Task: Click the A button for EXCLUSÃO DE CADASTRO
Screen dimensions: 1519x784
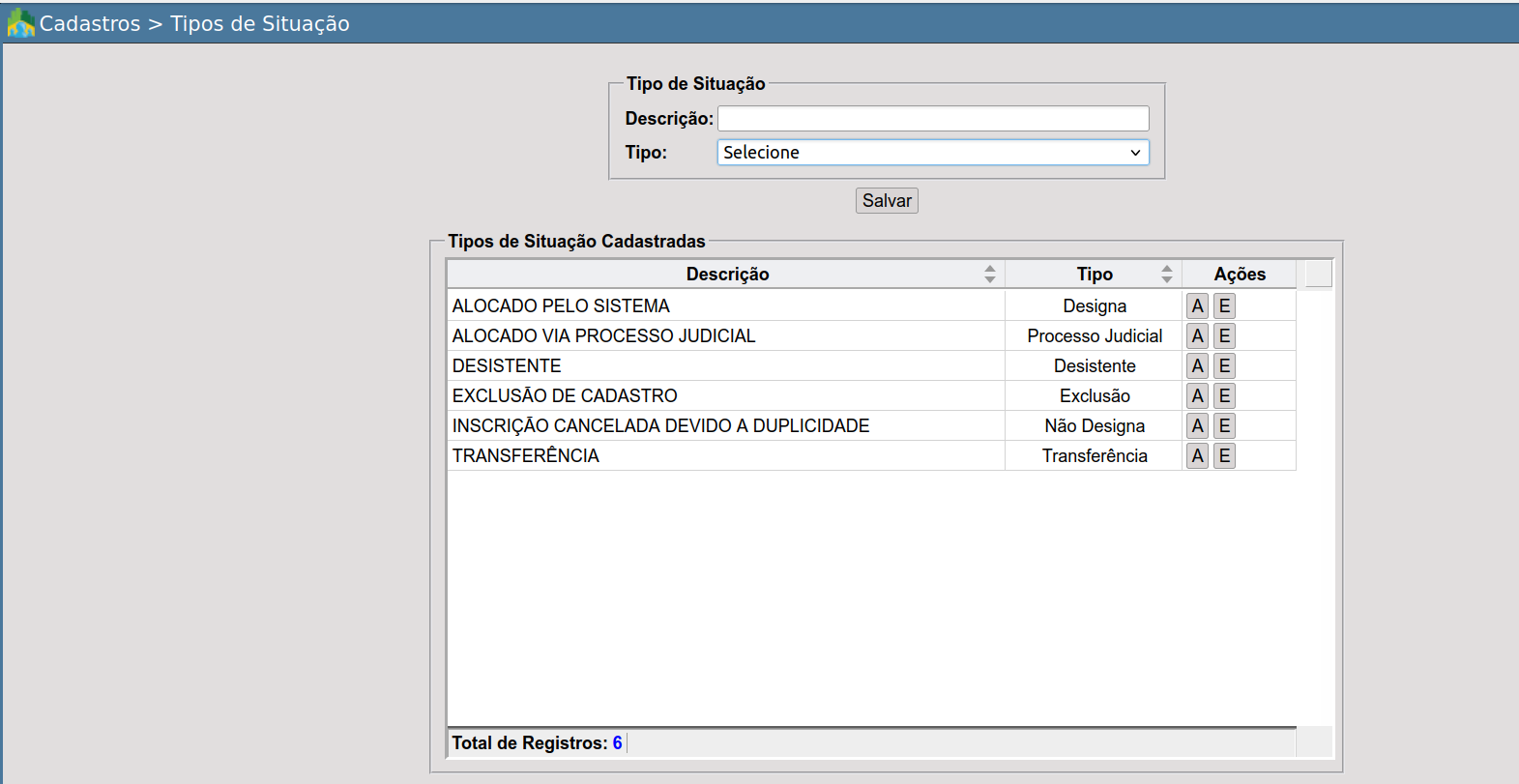Action: [x=1197, y=396]
